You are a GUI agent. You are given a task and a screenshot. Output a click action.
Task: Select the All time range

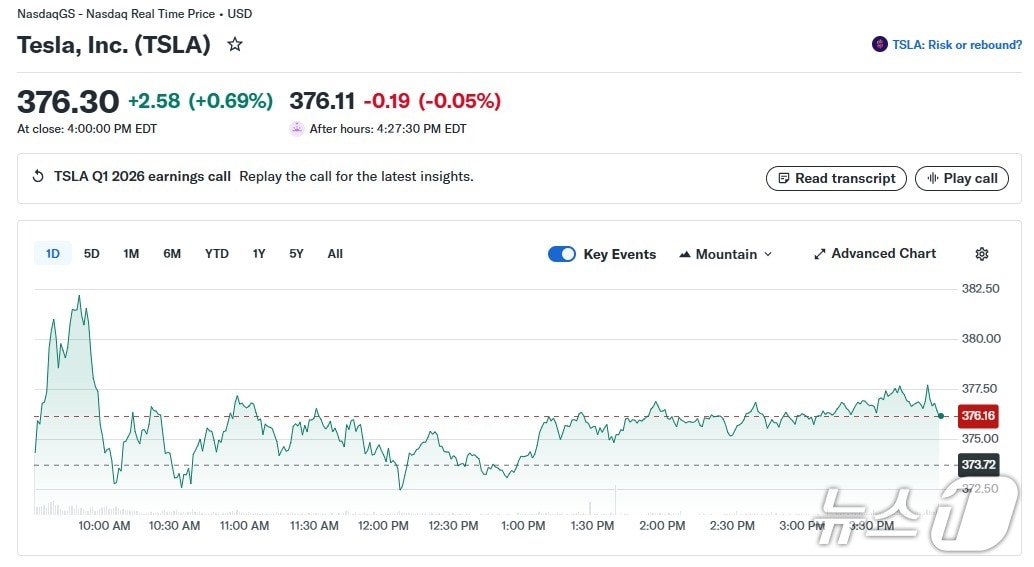tap(335, 254)
